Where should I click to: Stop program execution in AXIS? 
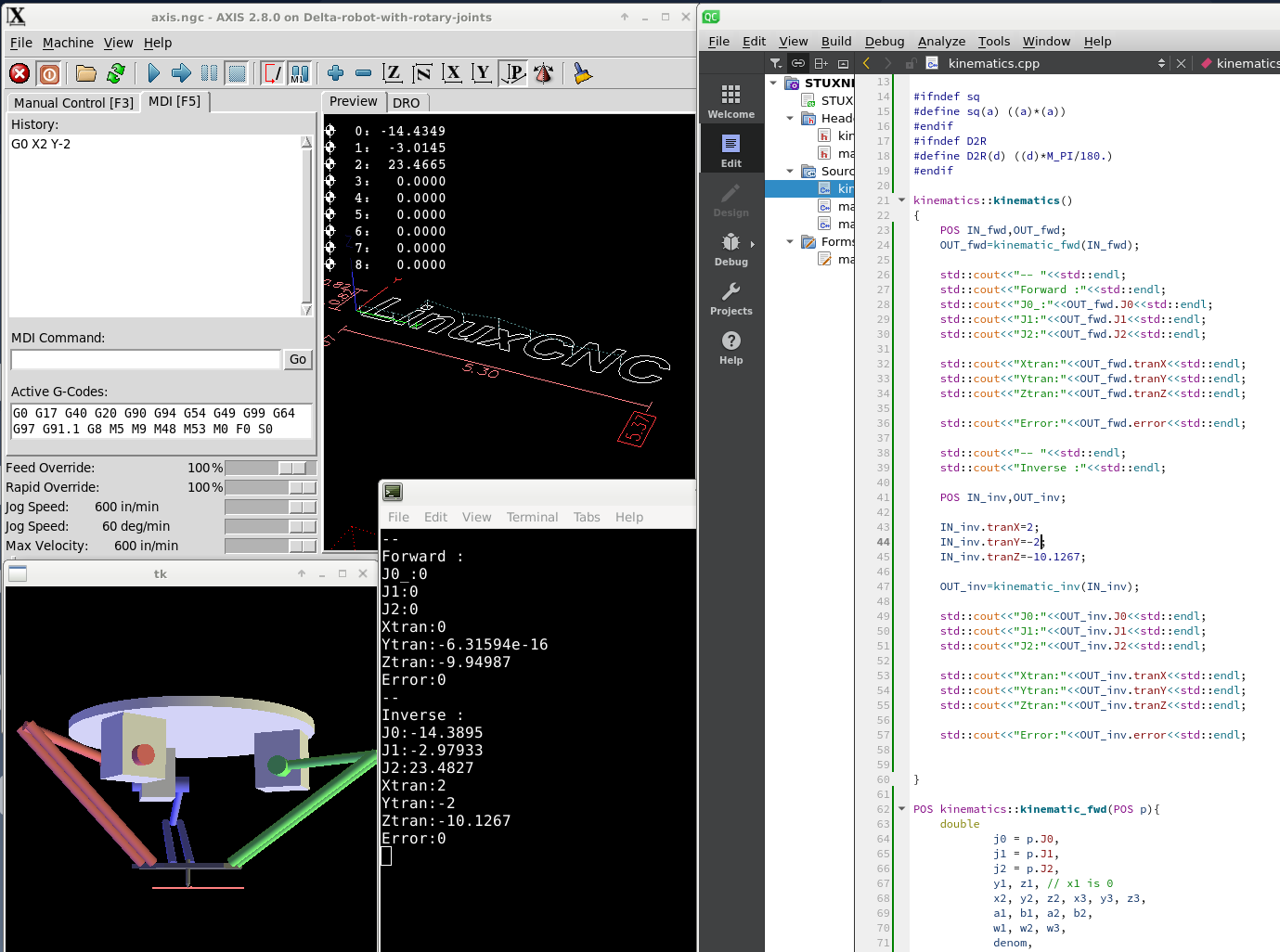tap(238, 73)
